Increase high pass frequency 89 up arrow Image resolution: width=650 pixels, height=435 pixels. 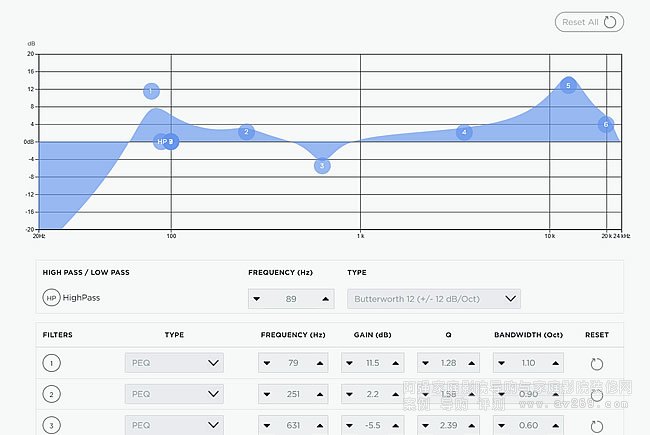pyautogui.click(x=324, y=299)
